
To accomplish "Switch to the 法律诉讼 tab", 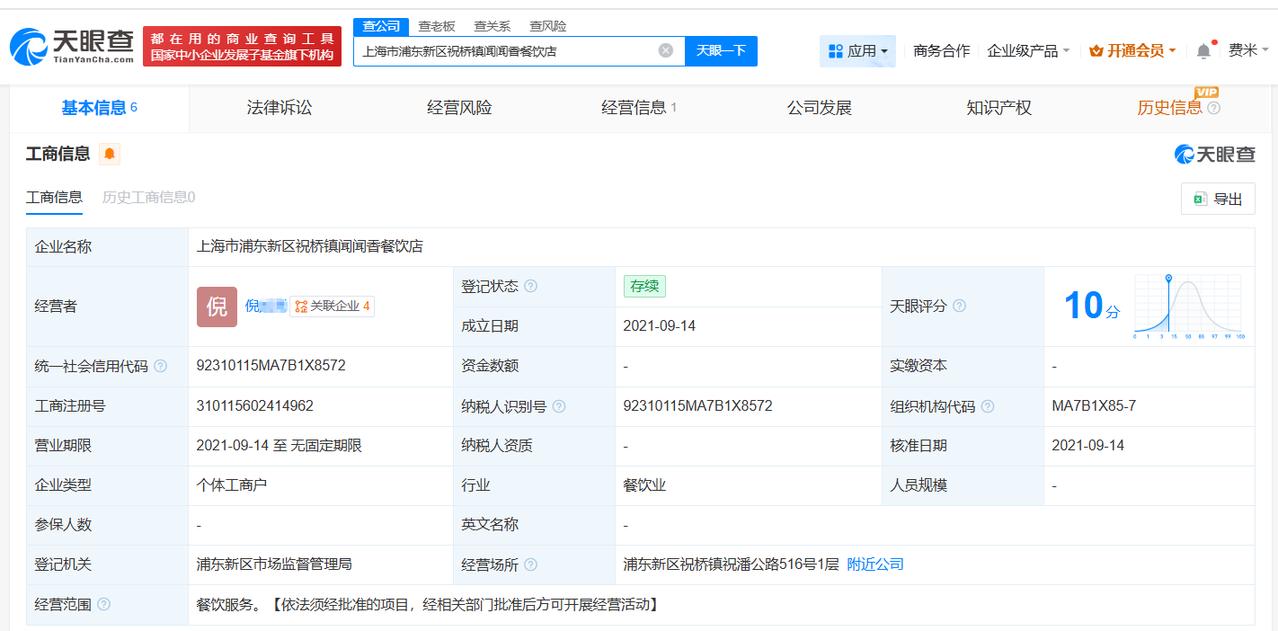I will click(279, 108).
